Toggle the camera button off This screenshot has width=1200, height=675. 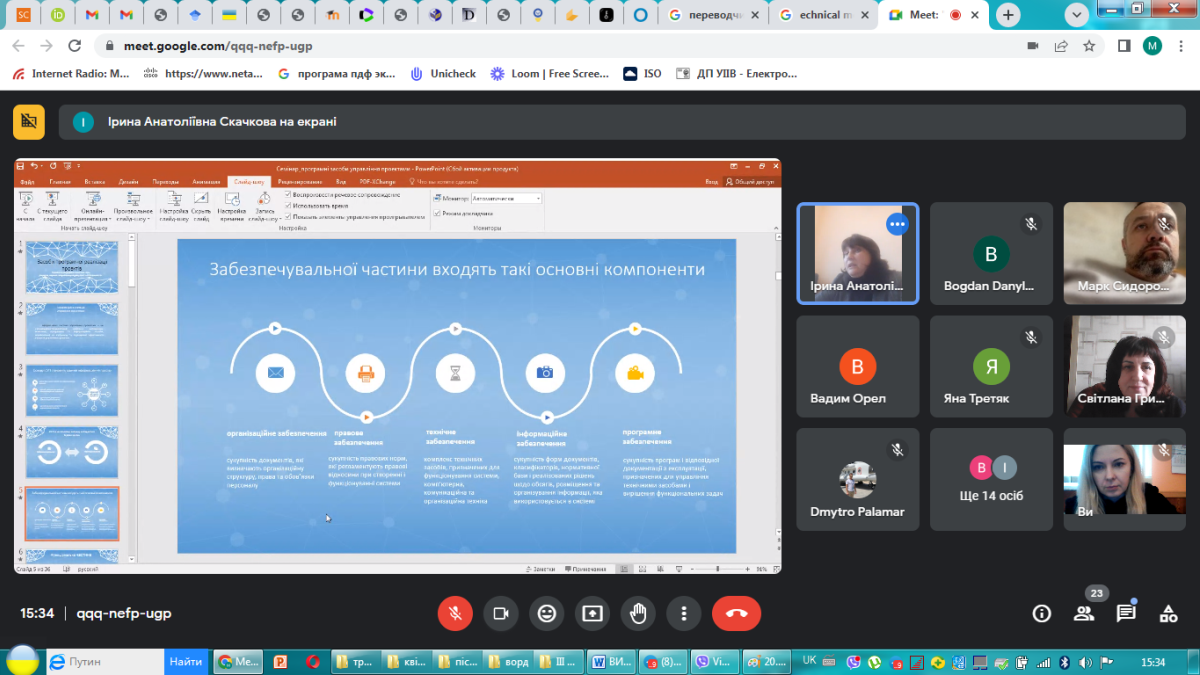tap(501, 613)
